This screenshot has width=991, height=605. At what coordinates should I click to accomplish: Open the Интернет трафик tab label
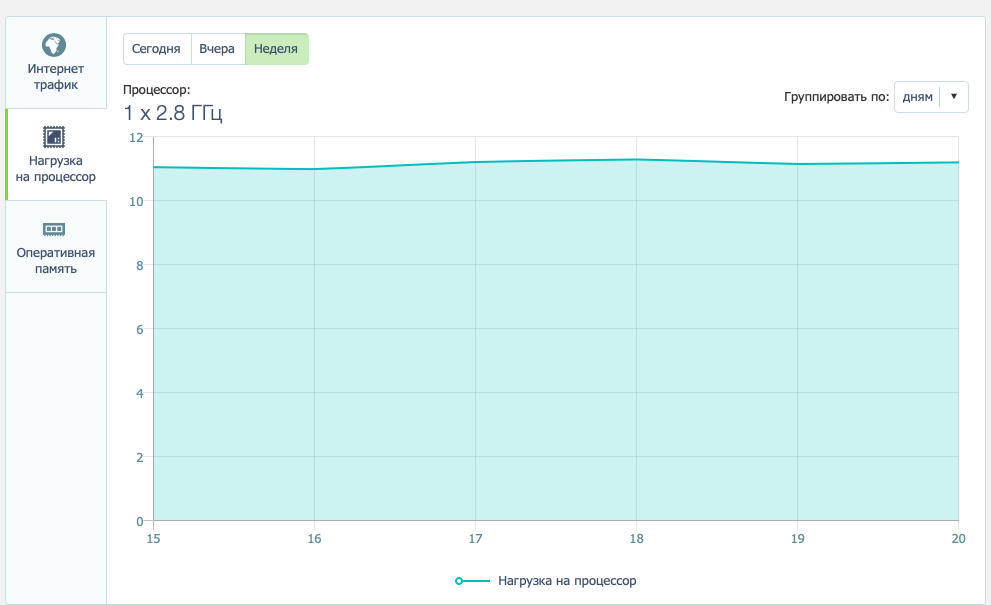point(56,77)
